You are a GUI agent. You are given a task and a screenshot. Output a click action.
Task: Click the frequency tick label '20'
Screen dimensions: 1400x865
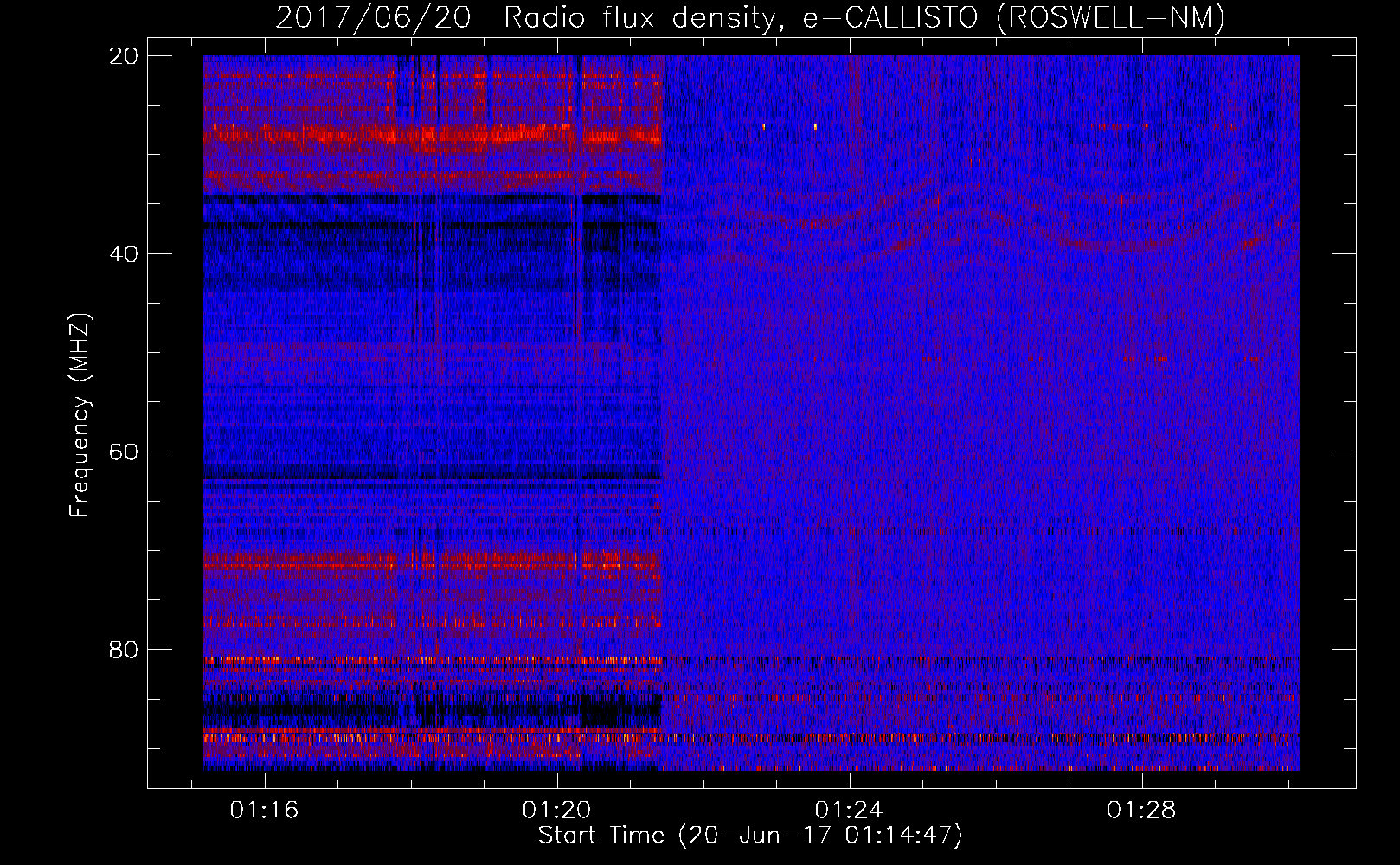[x=124, y=56]
